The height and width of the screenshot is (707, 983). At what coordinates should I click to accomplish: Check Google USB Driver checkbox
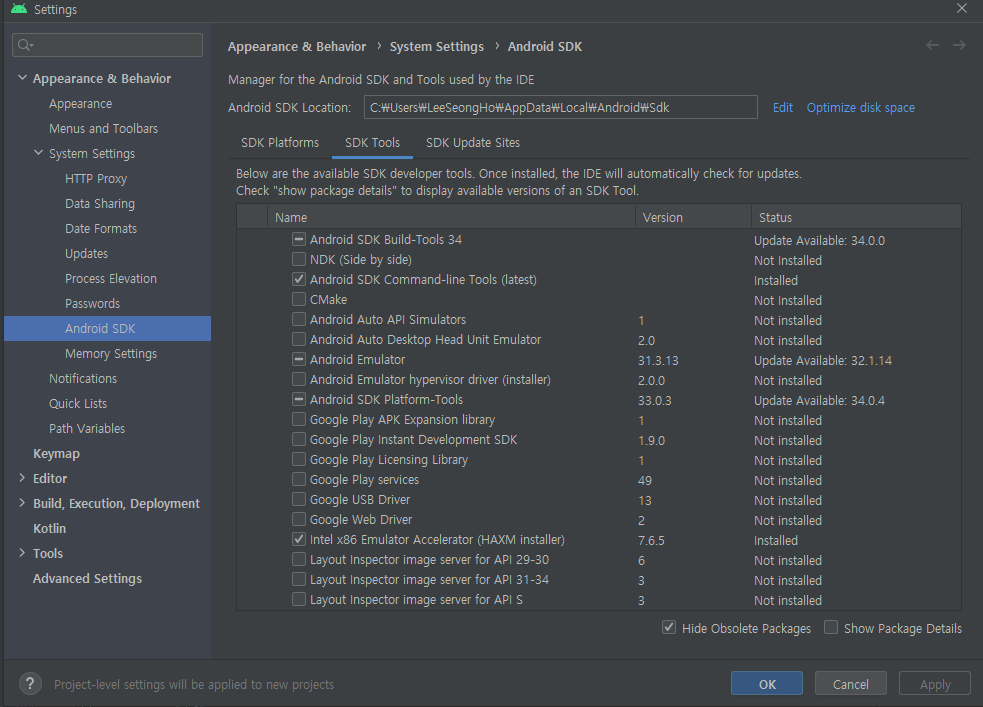299,500
